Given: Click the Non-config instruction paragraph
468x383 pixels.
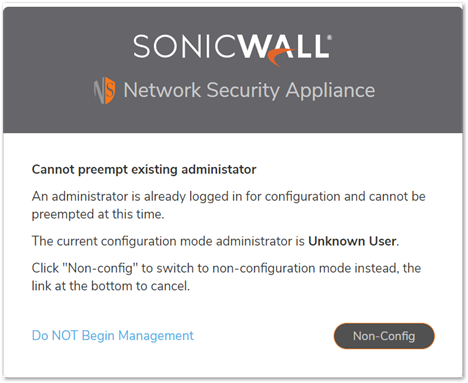Looking at the screenshot, I should [x=226, y=277].
